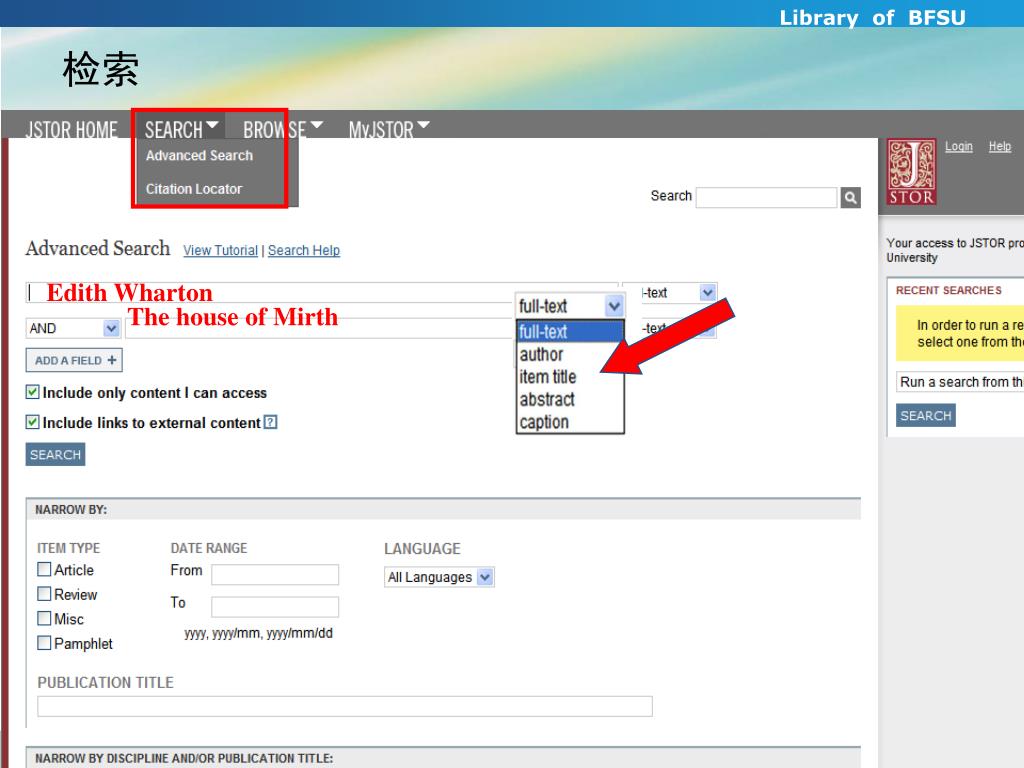Screen dimensions: 1024x768
Task: Click the Run a search from field
Action: coord(960,382)
